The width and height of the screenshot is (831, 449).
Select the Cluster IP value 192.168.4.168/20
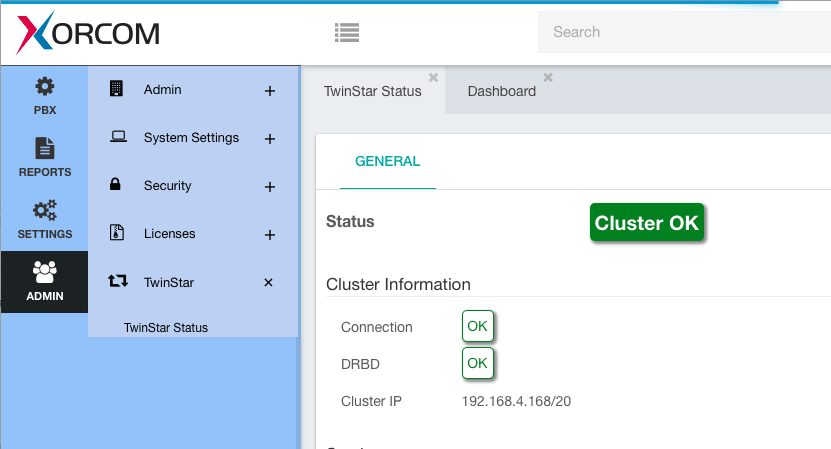(516, 401)
